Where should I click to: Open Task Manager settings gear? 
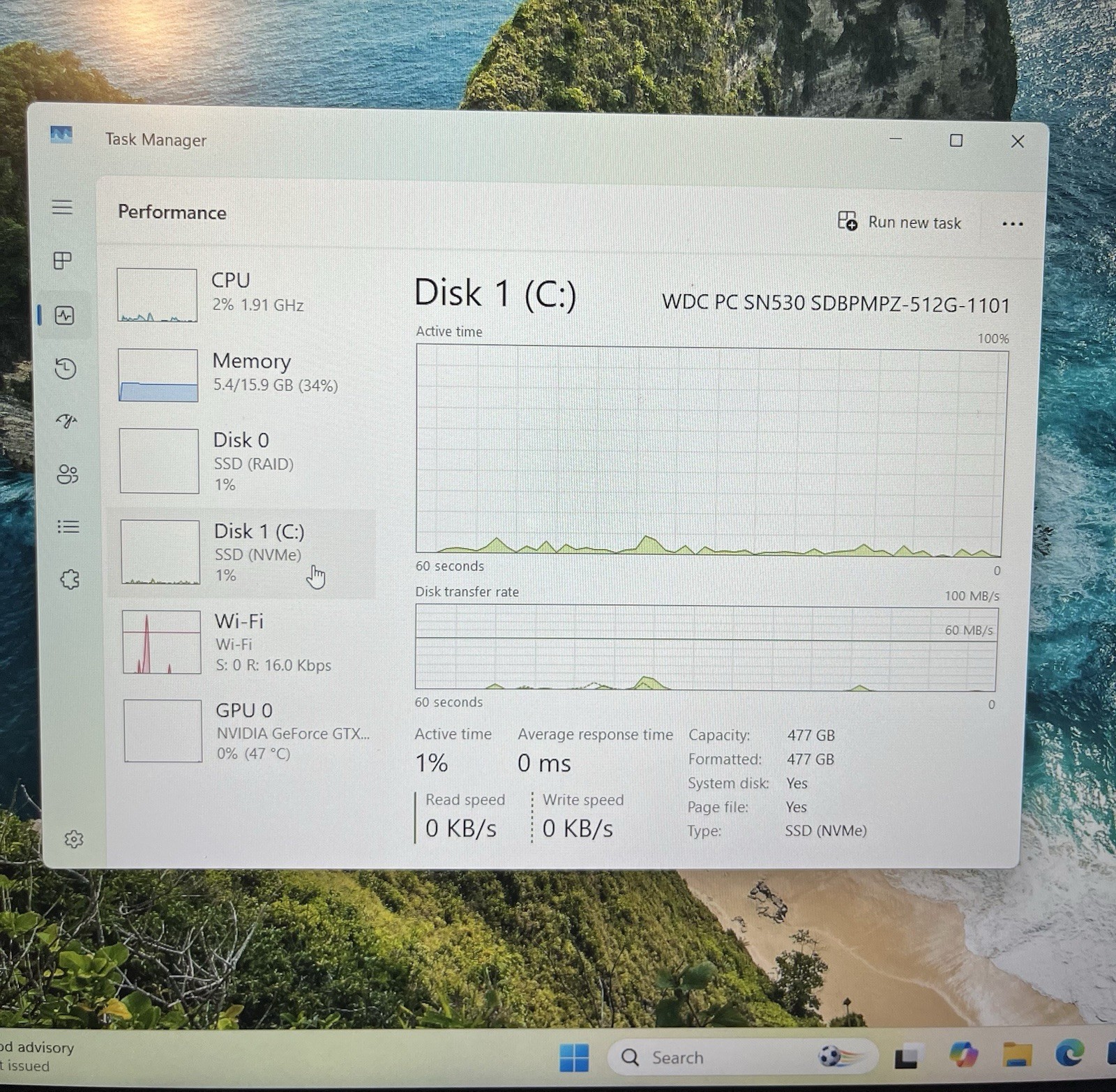[74, 839]
